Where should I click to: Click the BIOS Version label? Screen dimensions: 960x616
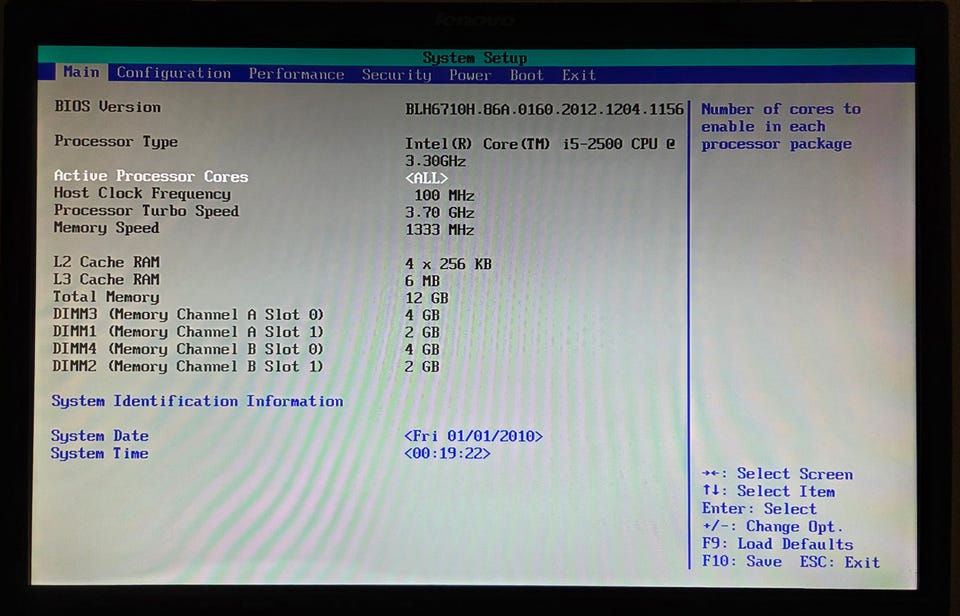pyautogui.click(x=108, y=107)
